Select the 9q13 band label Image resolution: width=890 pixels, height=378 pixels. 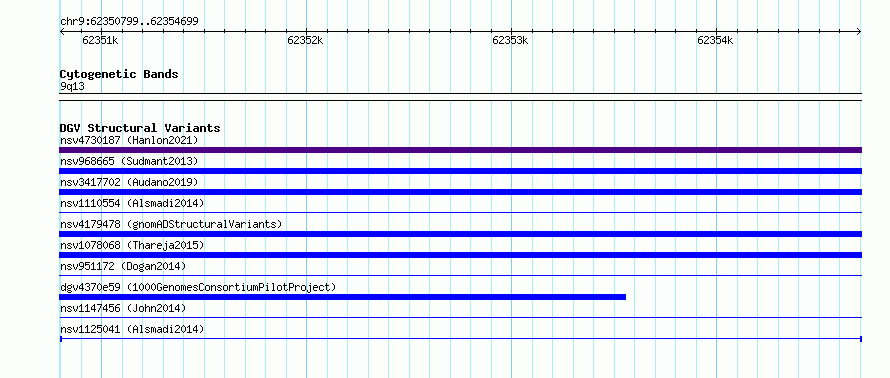tap(73, 87)
